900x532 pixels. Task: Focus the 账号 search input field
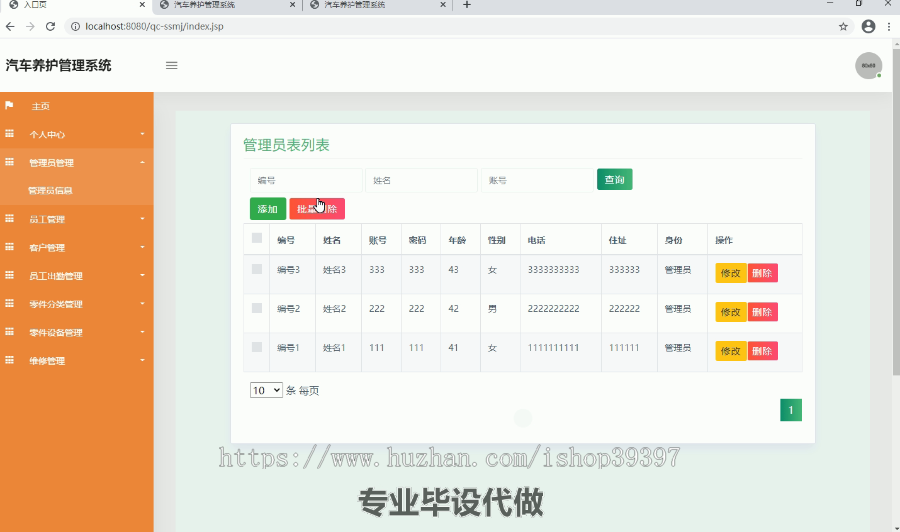(537, 180)
